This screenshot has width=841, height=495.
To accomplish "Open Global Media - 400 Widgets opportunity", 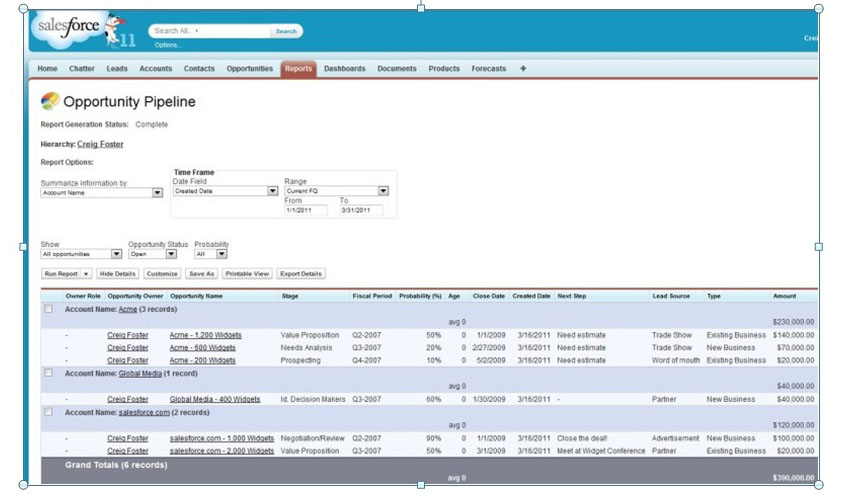I will pos(215,399).
